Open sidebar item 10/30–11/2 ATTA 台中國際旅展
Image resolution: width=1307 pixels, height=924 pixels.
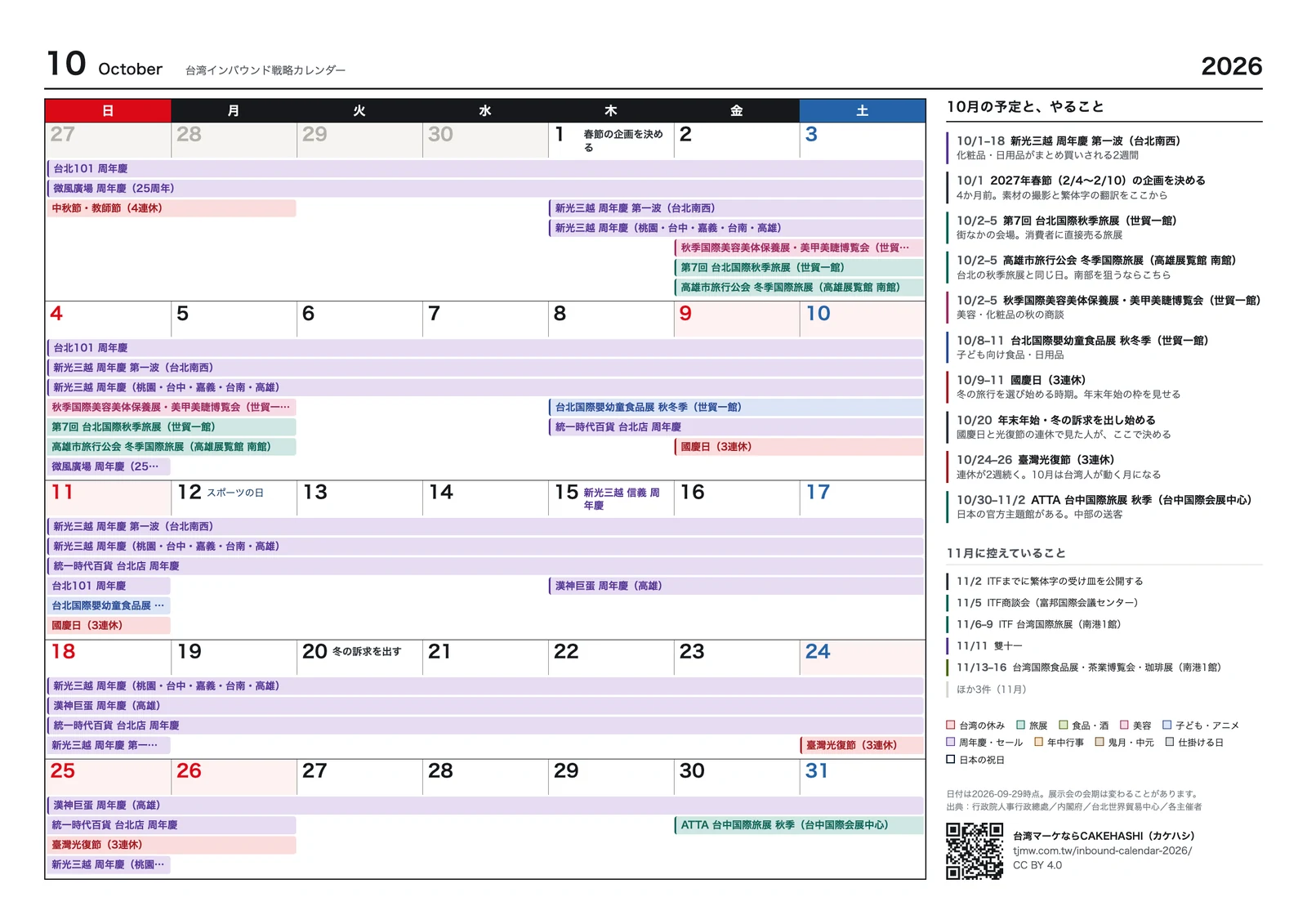(1104, 507)
